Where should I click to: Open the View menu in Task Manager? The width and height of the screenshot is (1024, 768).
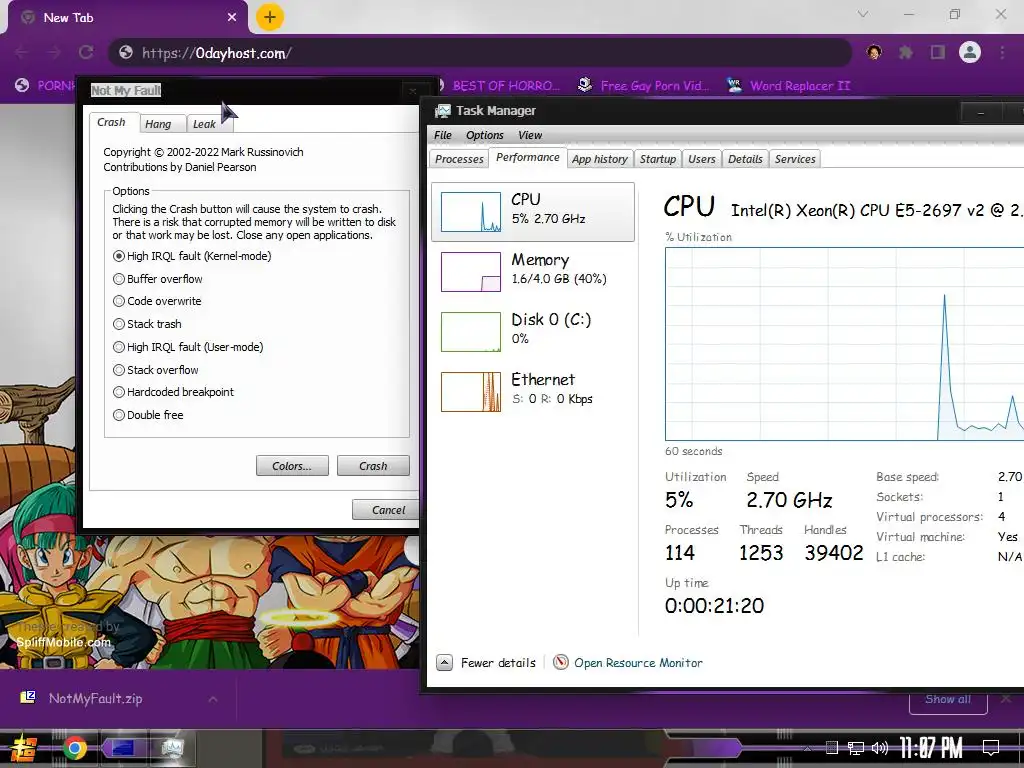[530, 135]
